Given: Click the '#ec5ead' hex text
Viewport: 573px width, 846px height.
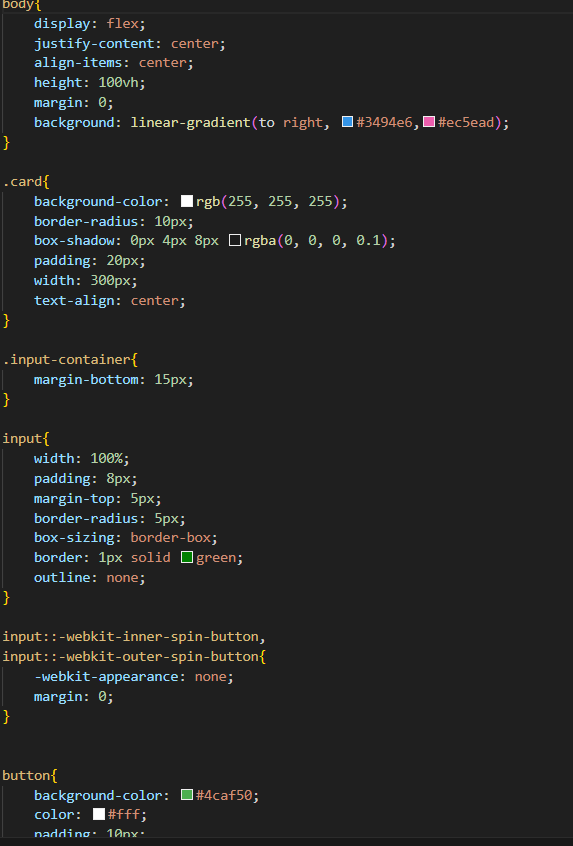Looking at the screenshot, I should tap(466, 122).
